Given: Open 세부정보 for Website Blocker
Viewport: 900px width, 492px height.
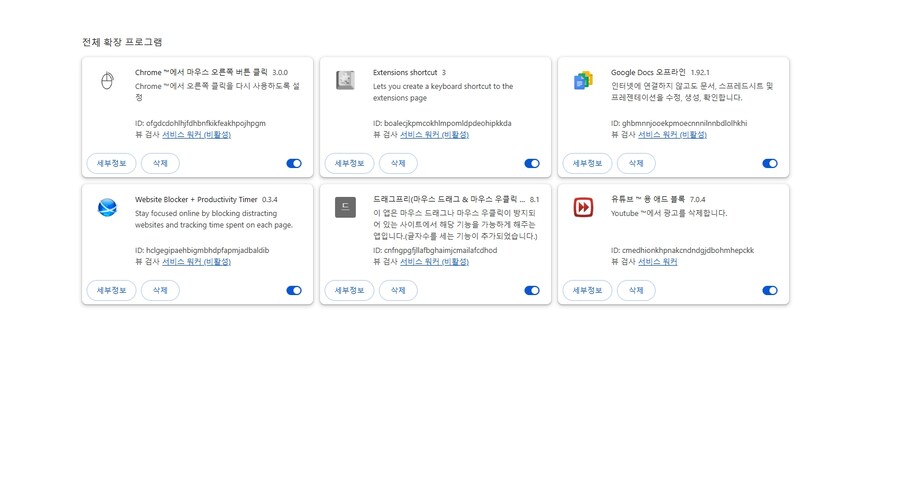Looking at the screenshot, I should [x=111, y=290].
